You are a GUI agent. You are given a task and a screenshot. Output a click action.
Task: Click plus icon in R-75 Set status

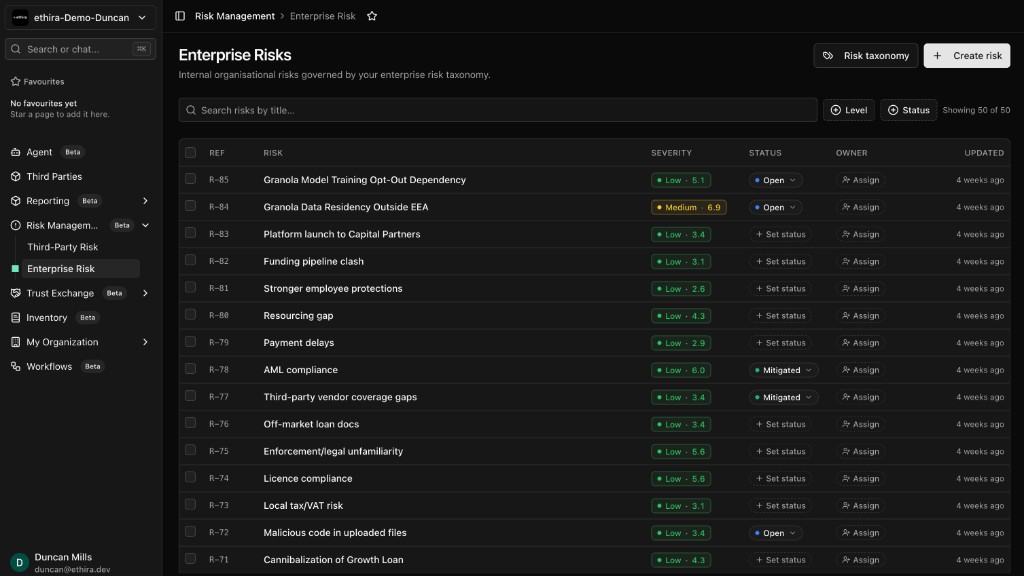[759, 452]
